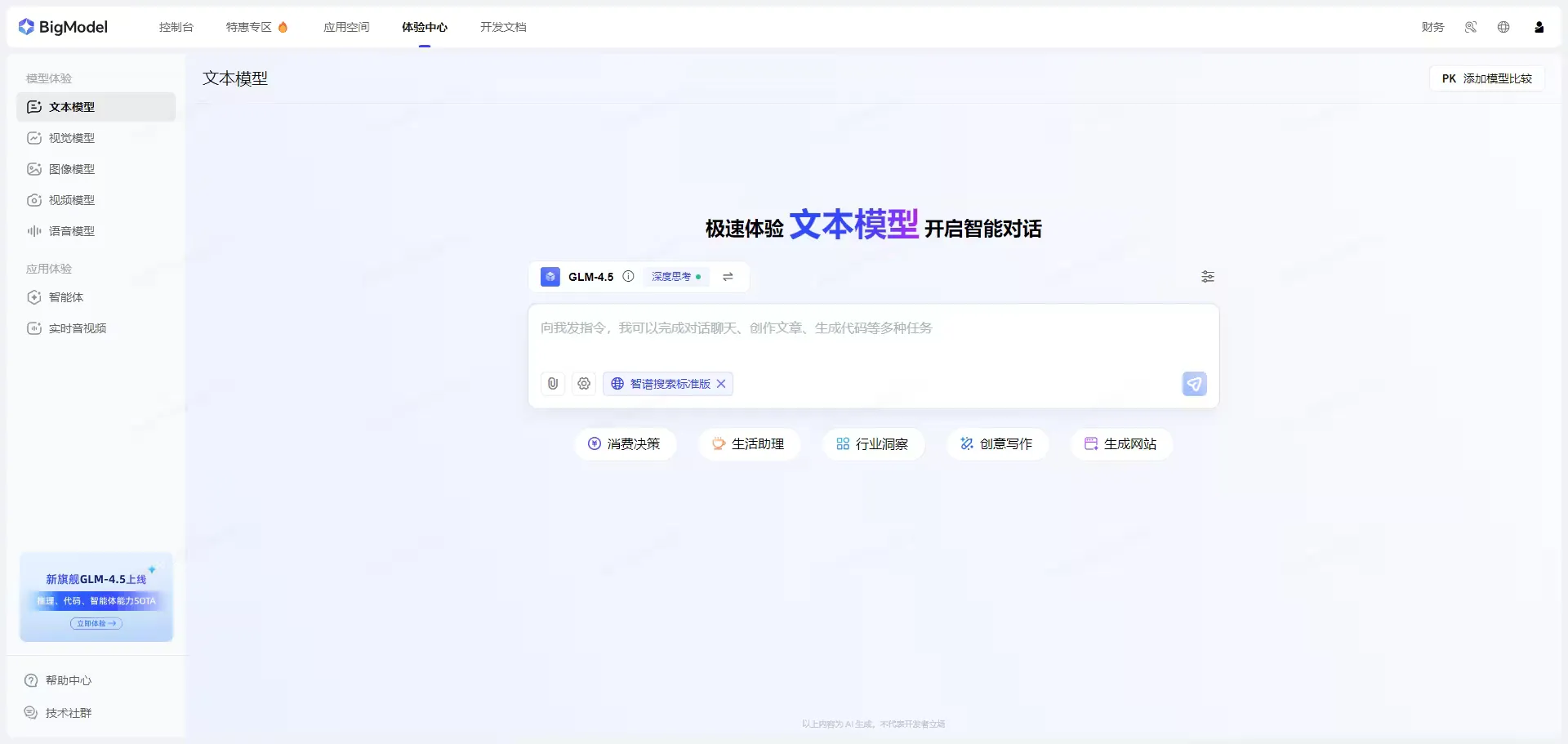Send the message with the paper plane icon

pos(1193,384)
